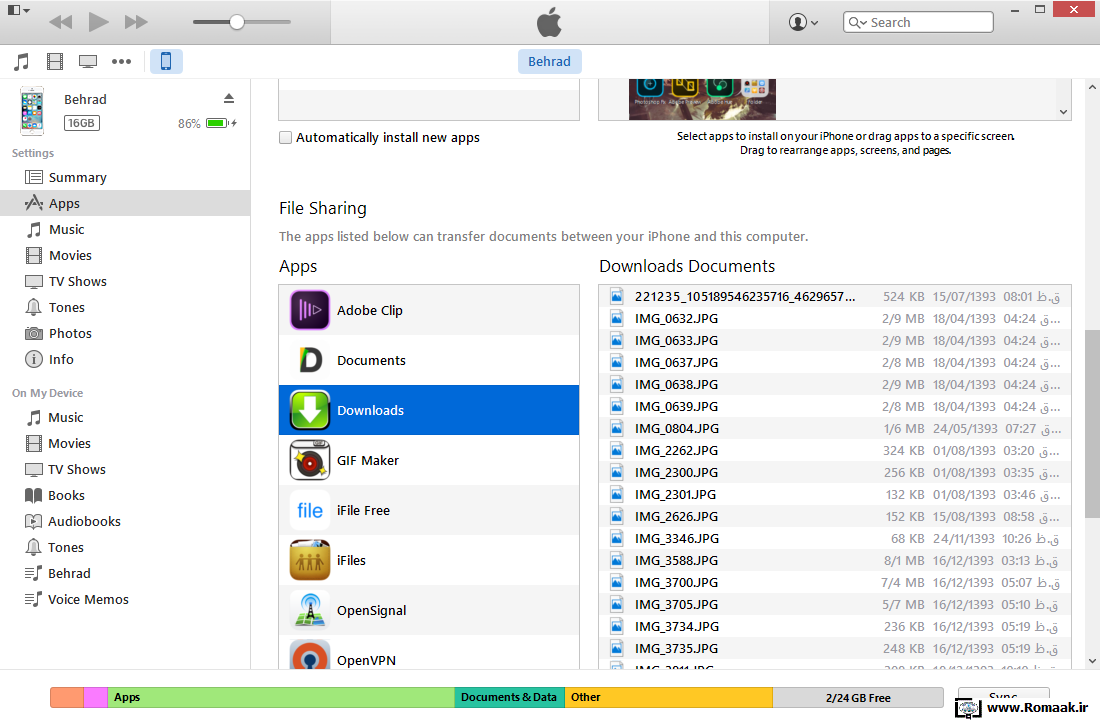This screenshot has height=725, width=1100.
Task: Select file IMG_0639.JPG
Action: 835,406
